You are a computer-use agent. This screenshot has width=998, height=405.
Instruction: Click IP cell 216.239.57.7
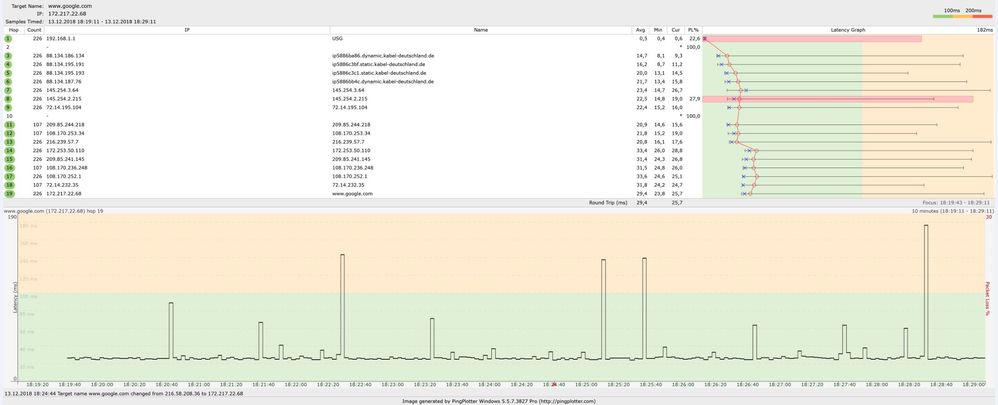click(x=62, y=142)
